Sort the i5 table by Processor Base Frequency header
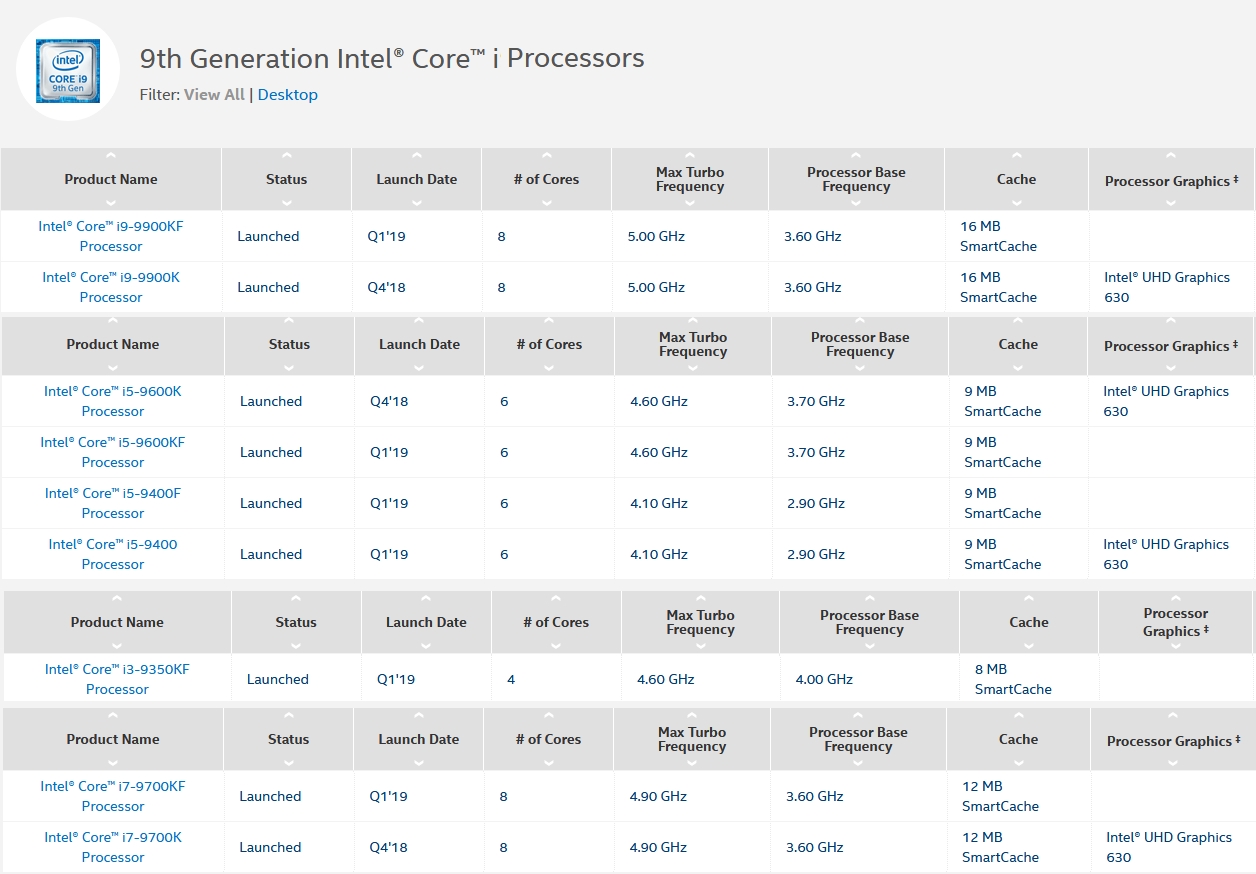1256x874 pixels. click(860, 344)
